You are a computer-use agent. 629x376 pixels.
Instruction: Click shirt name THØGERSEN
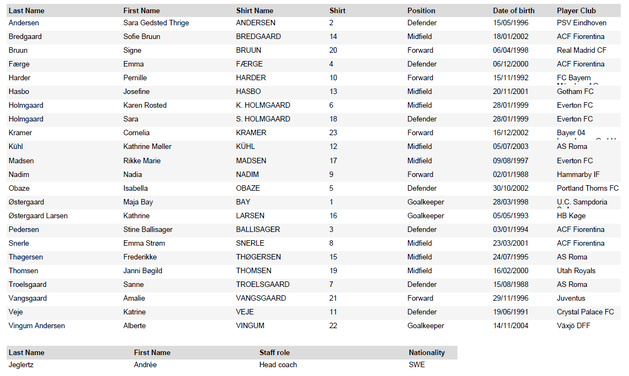pyautogui.click(x=258, y=257)
